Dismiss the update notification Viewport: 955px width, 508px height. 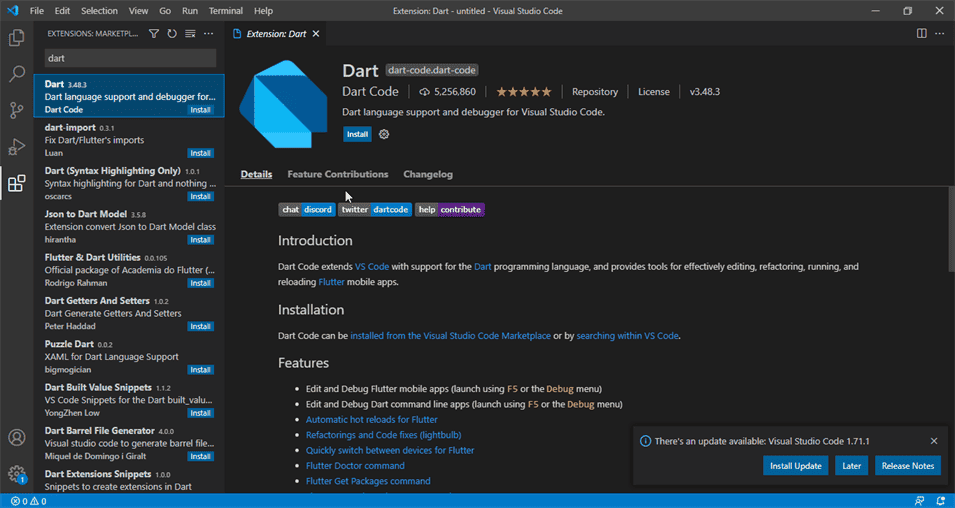pyautogui.click(x=934, y=441)
